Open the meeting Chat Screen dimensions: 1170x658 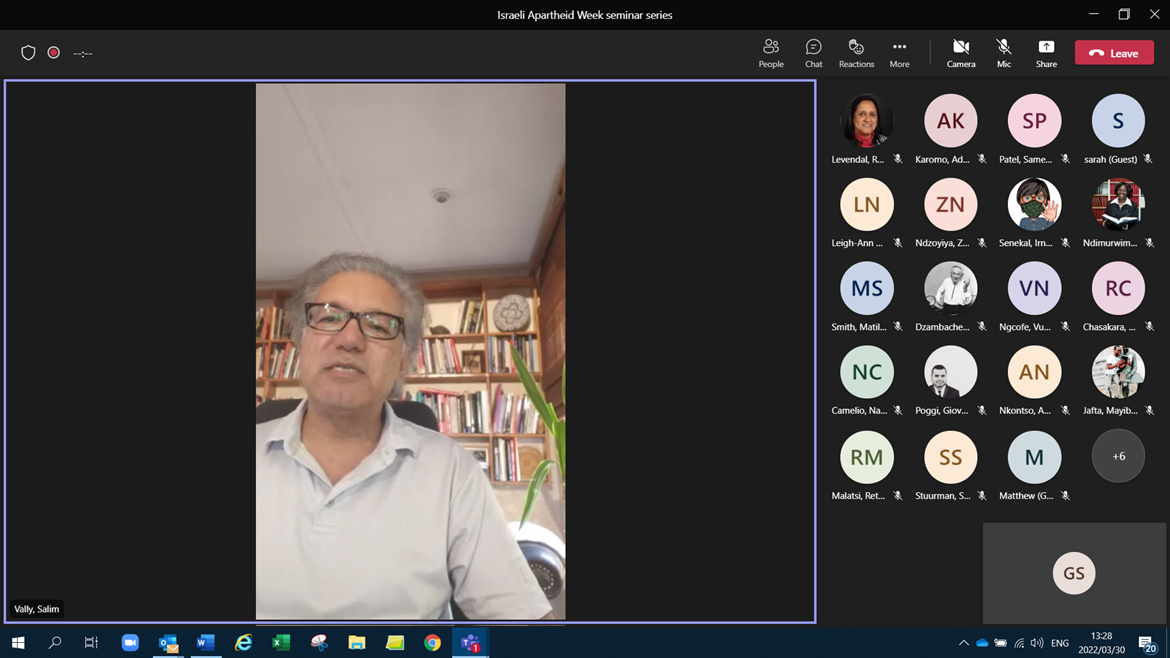tap(813, 53)
